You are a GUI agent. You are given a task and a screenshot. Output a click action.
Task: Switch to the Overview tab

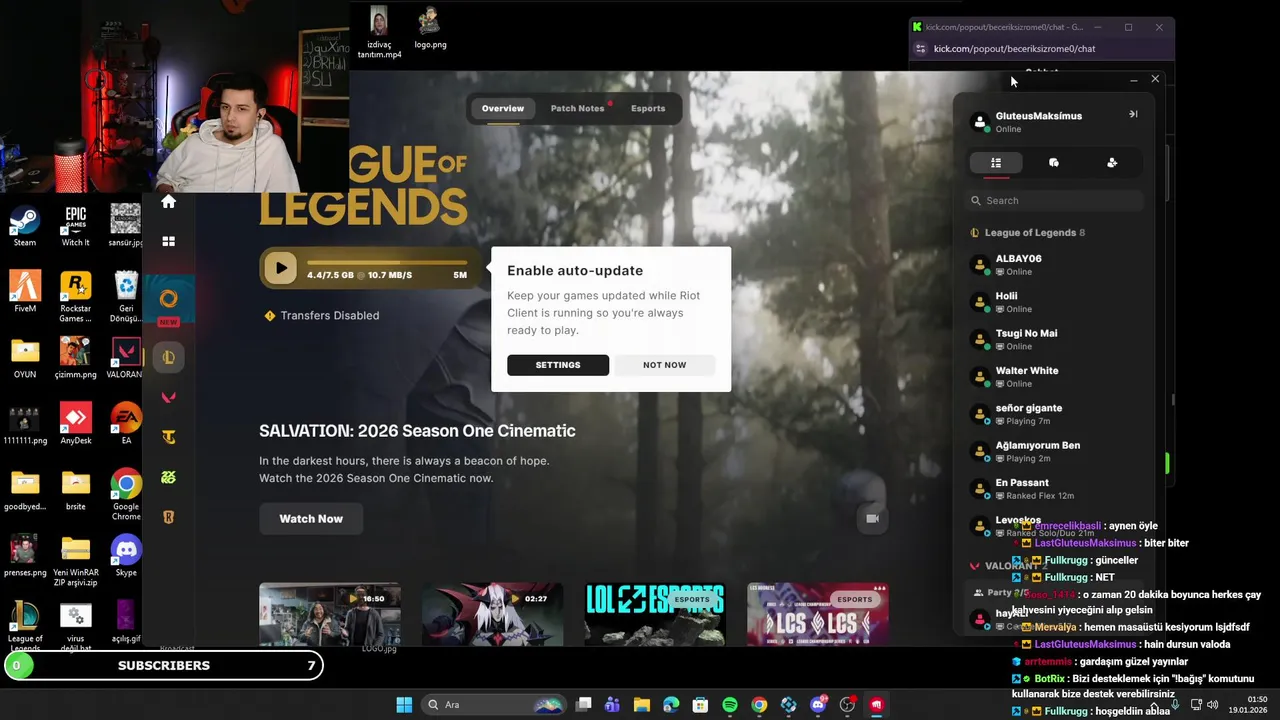(503, 108)
